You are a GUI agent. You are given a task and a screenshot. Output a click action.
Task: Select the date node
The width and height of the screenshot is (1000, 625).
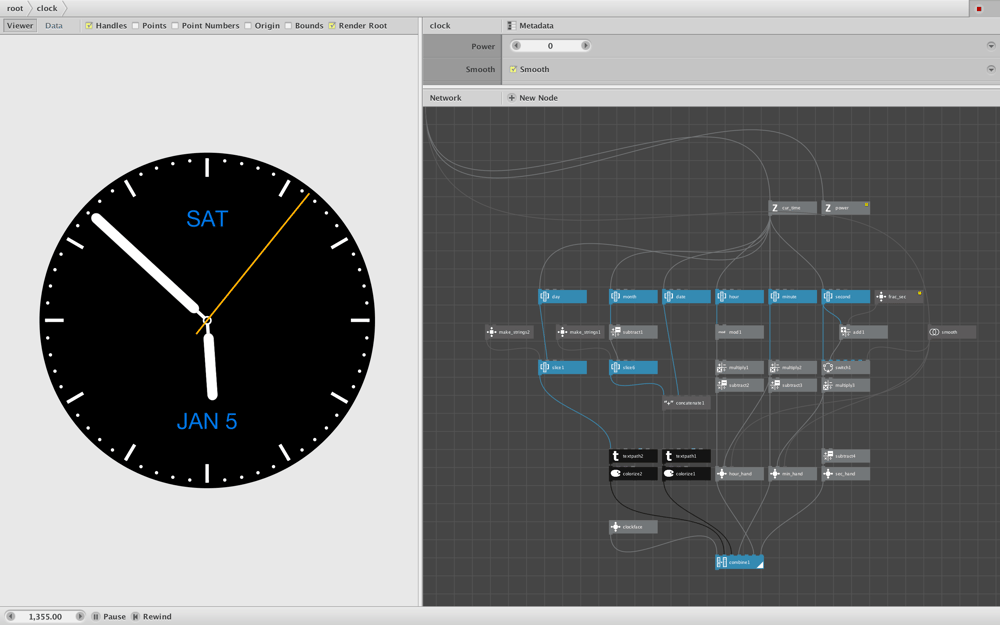(686, 297)
